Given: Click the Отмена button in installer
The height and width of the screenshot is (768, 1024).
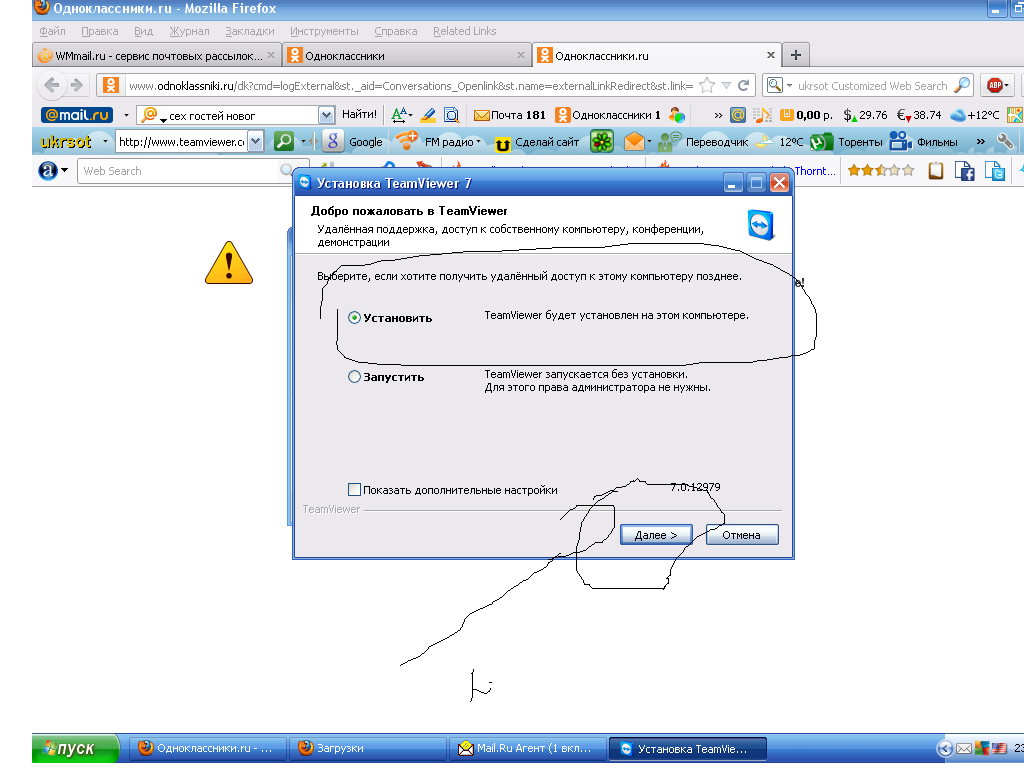Looking at the screenshot, I should coord(742,535).
